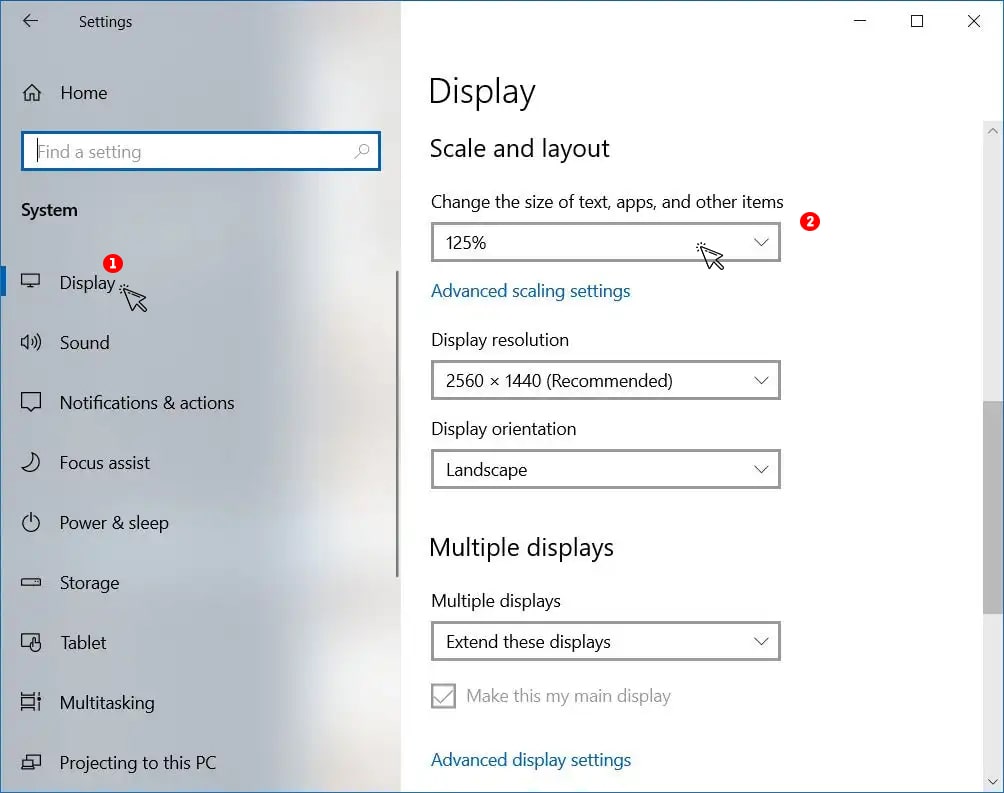Click the Focus assist moon icon

[x=31, y=462]
